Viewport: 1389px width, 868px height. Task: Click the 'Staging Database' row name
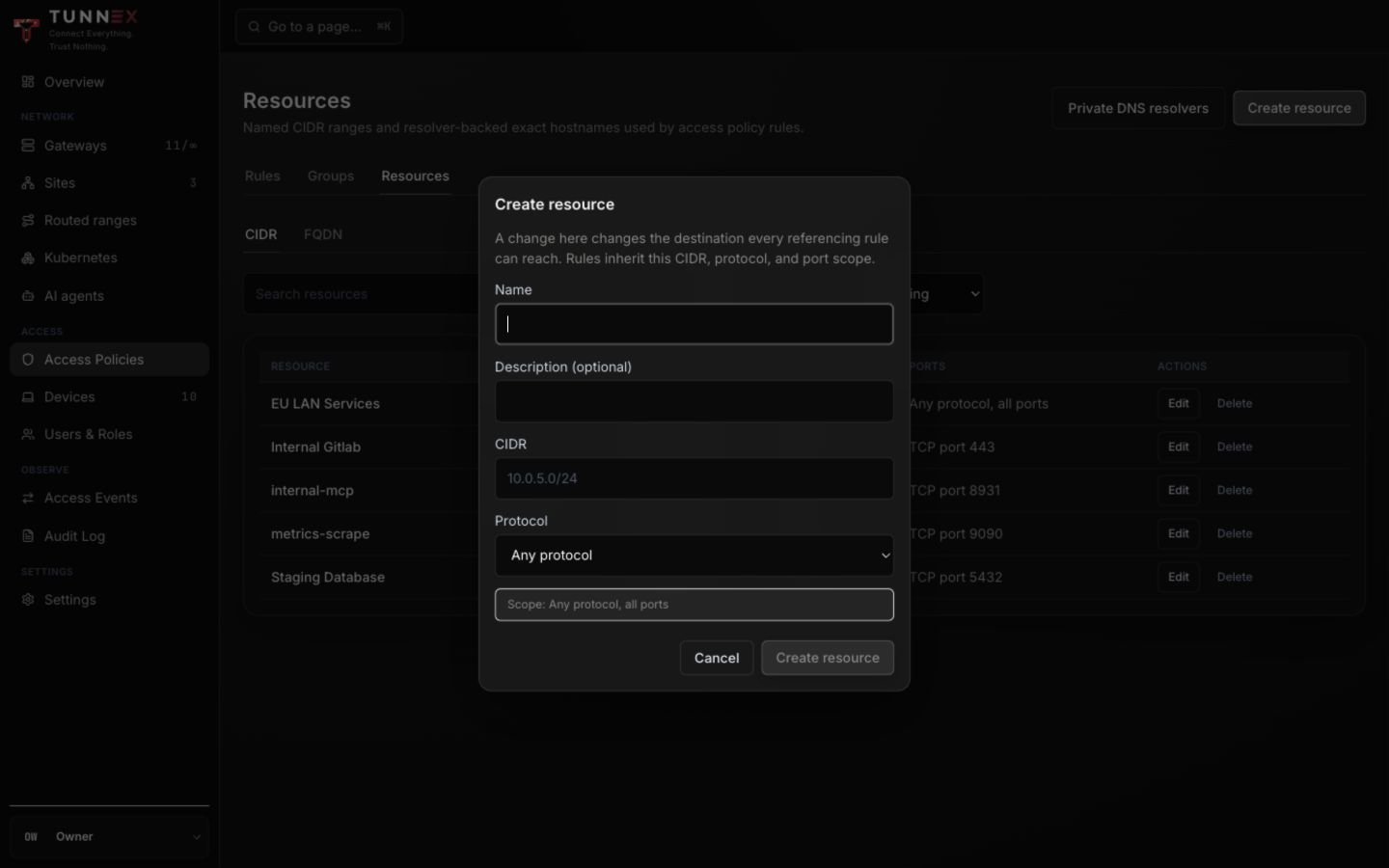328,578
